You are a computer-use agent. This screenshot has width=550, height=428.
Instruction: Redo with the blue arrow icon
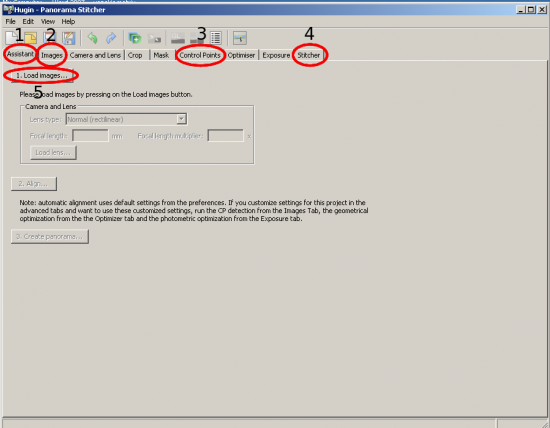(x=111, y=38)
